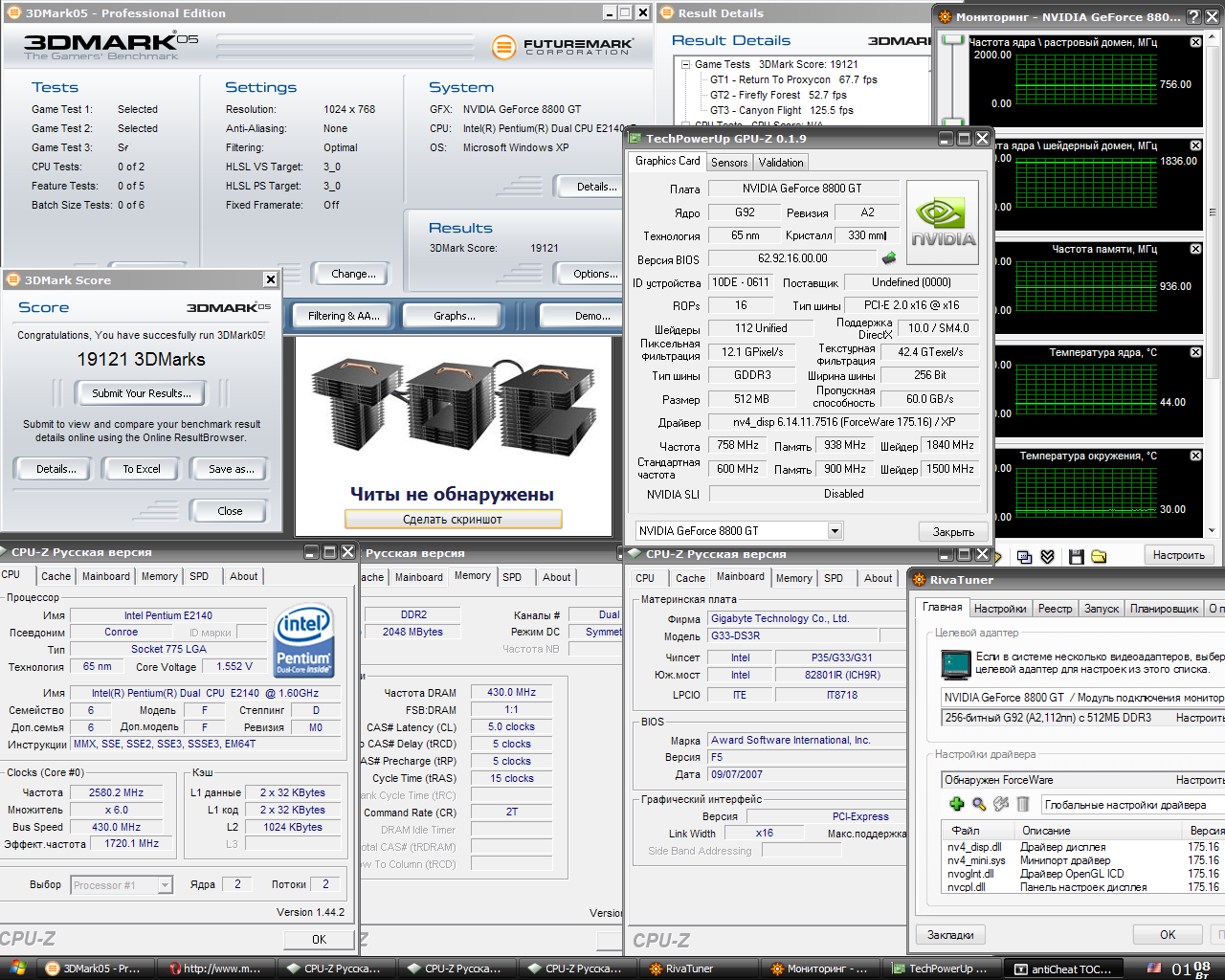Switch to the Реестр tab in RivaTuner
The image size is (1225, 980).
(x=1055, y=609)
